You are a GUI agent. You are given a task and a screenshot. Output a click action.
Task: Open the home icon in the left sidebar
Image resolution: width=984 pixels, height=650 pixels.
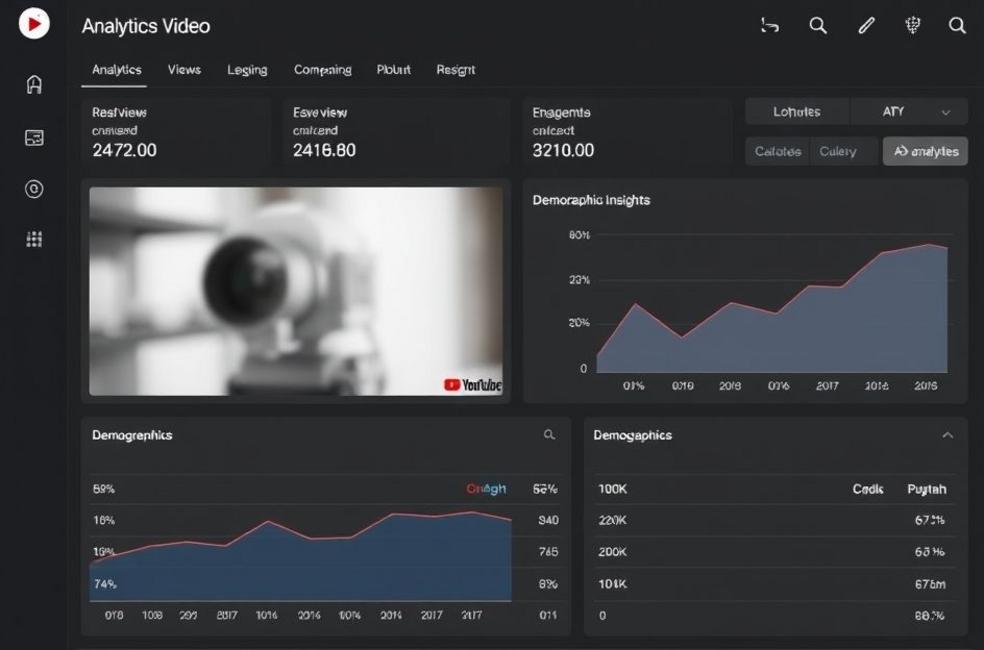[x=34, y=85]
